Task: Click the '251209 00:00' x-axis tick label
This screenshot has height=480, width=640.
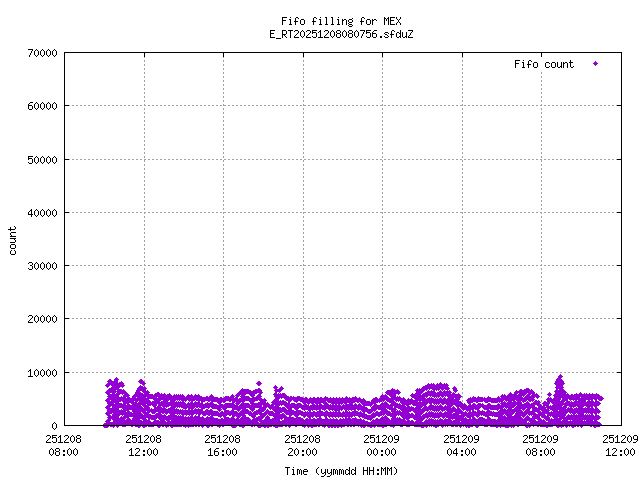Action: point(382,445)
